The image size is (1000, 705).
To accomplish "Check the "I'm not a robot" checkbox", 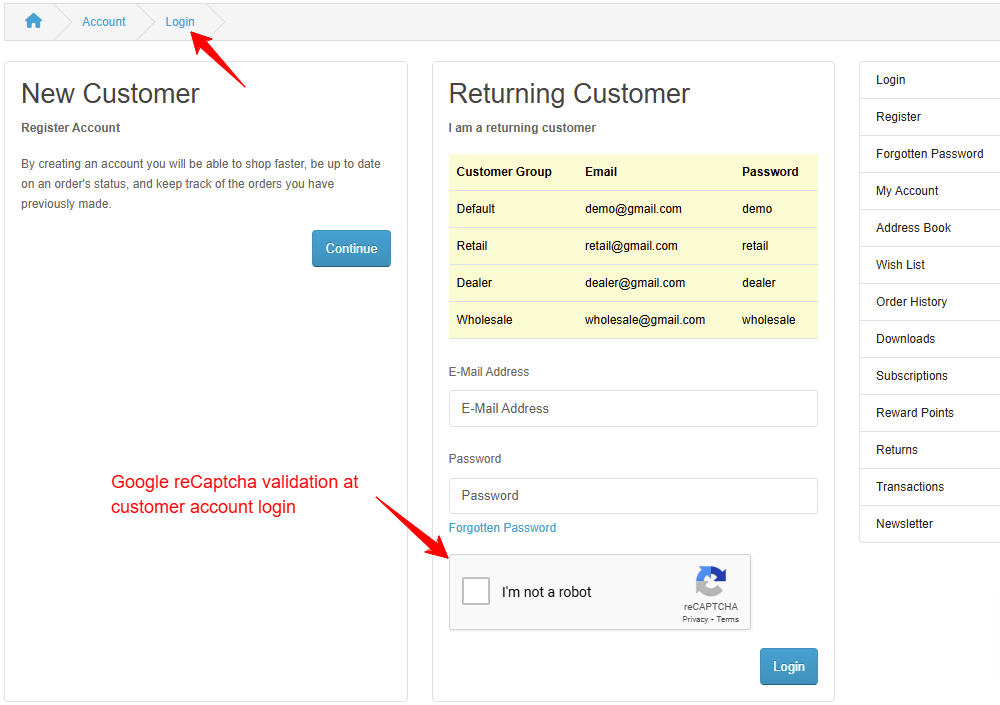I will 476,591.
